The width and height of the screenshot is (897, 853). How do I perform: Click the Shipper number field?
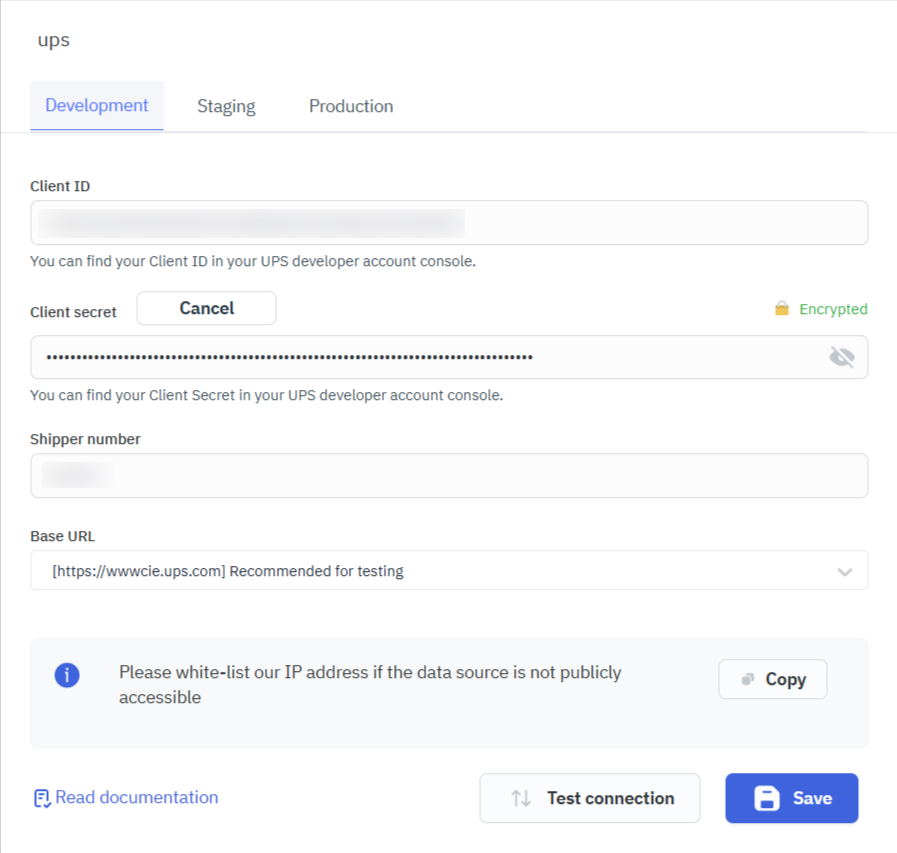[x=449, y=475]
